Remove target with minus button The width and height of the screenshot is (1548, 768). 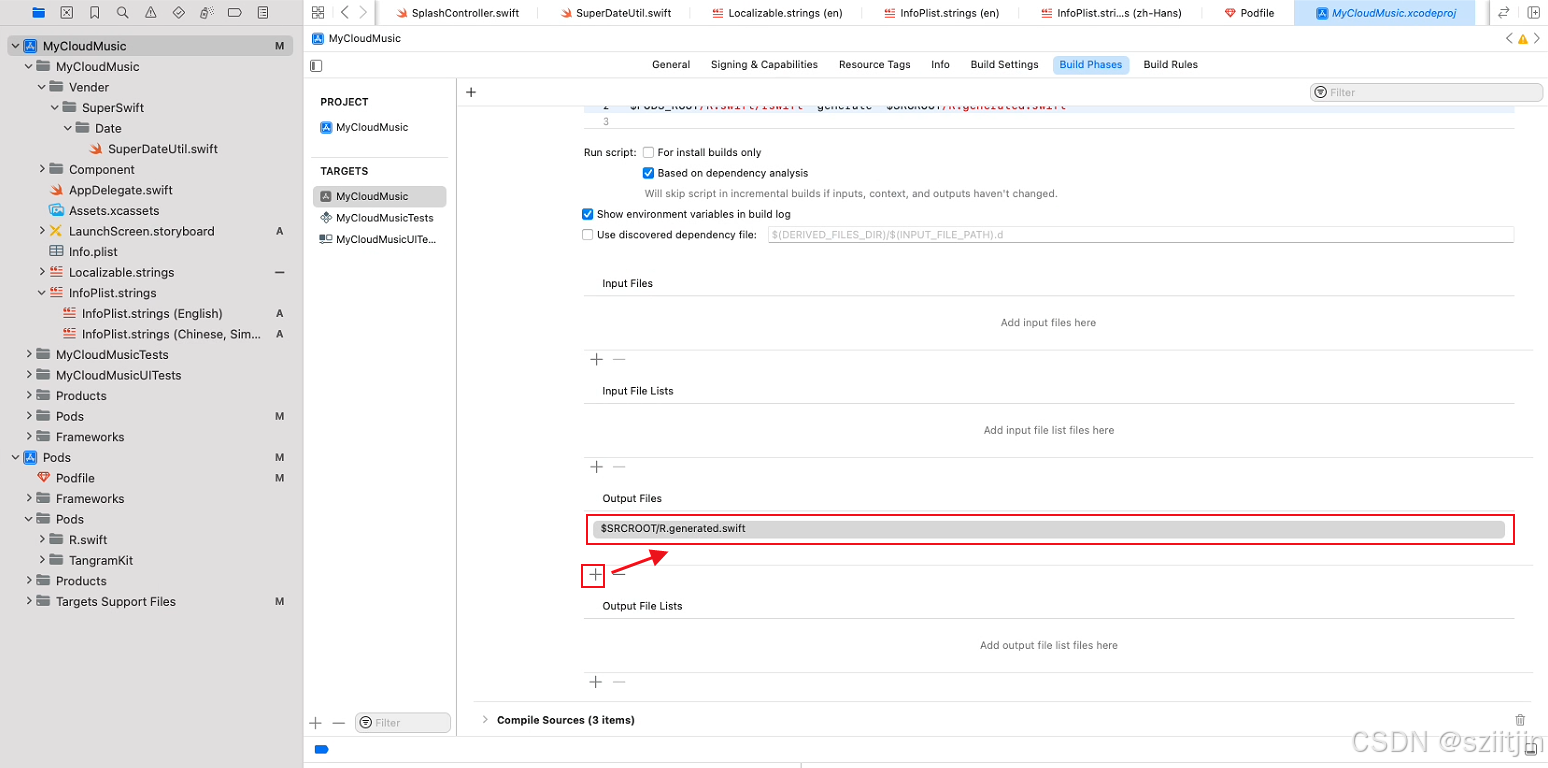coord(338,722)
